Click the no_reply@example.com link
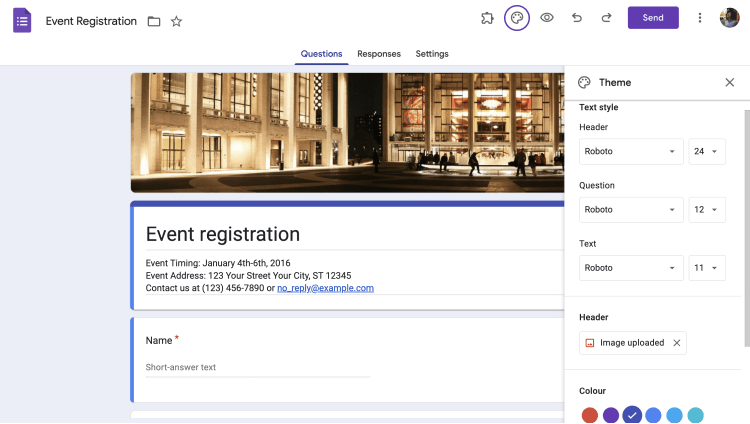The width and height of the screenshot is (750, 424). pyautogui.click(x=325, y=288)
